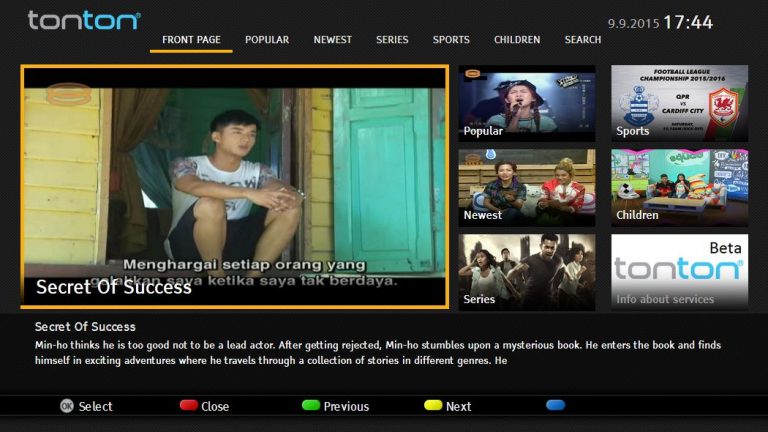
Task: Click the green Previous button icon
Action: click(311, 405)
